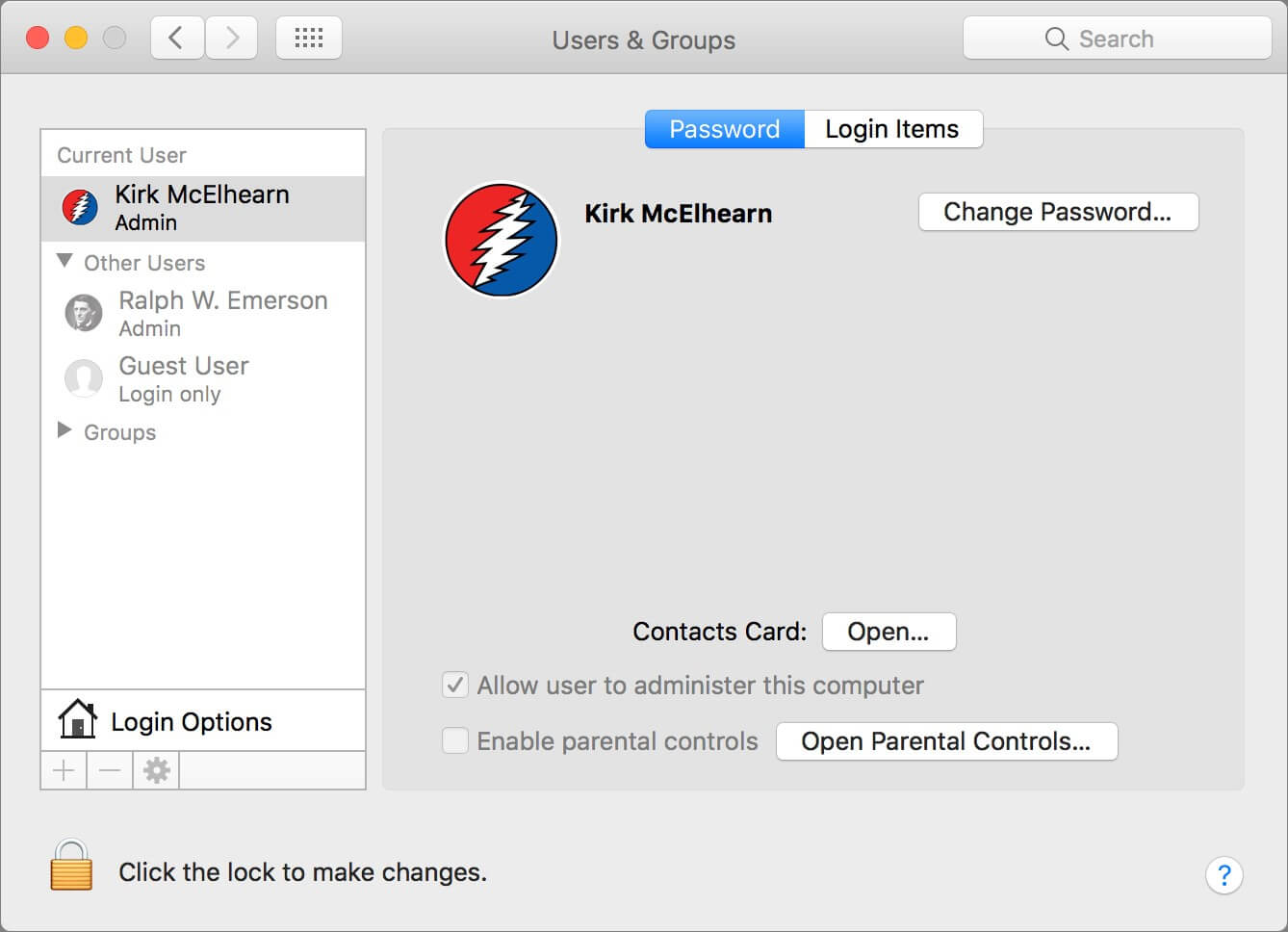The height and width of the screenshot is (932, 1288).
Task: Open the Contacts Card
Action: [889, 632]
